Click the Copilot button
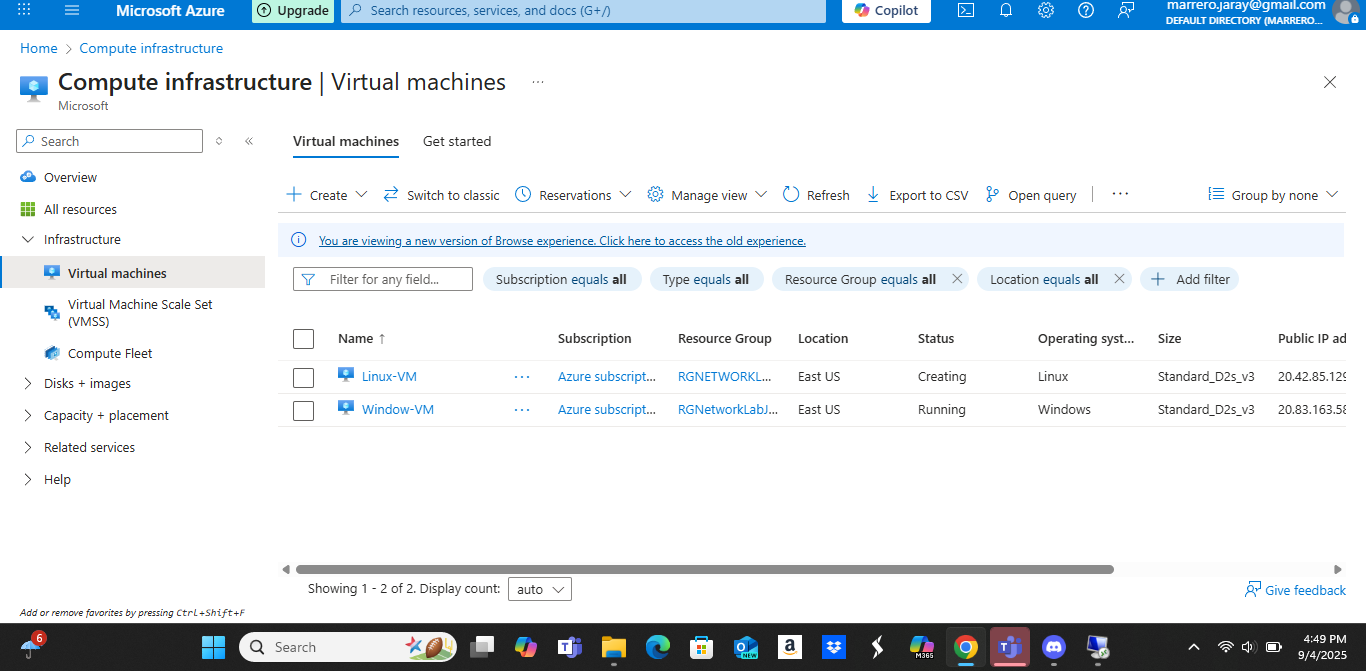The image size is (1366, 671). (x=886, y=10)
